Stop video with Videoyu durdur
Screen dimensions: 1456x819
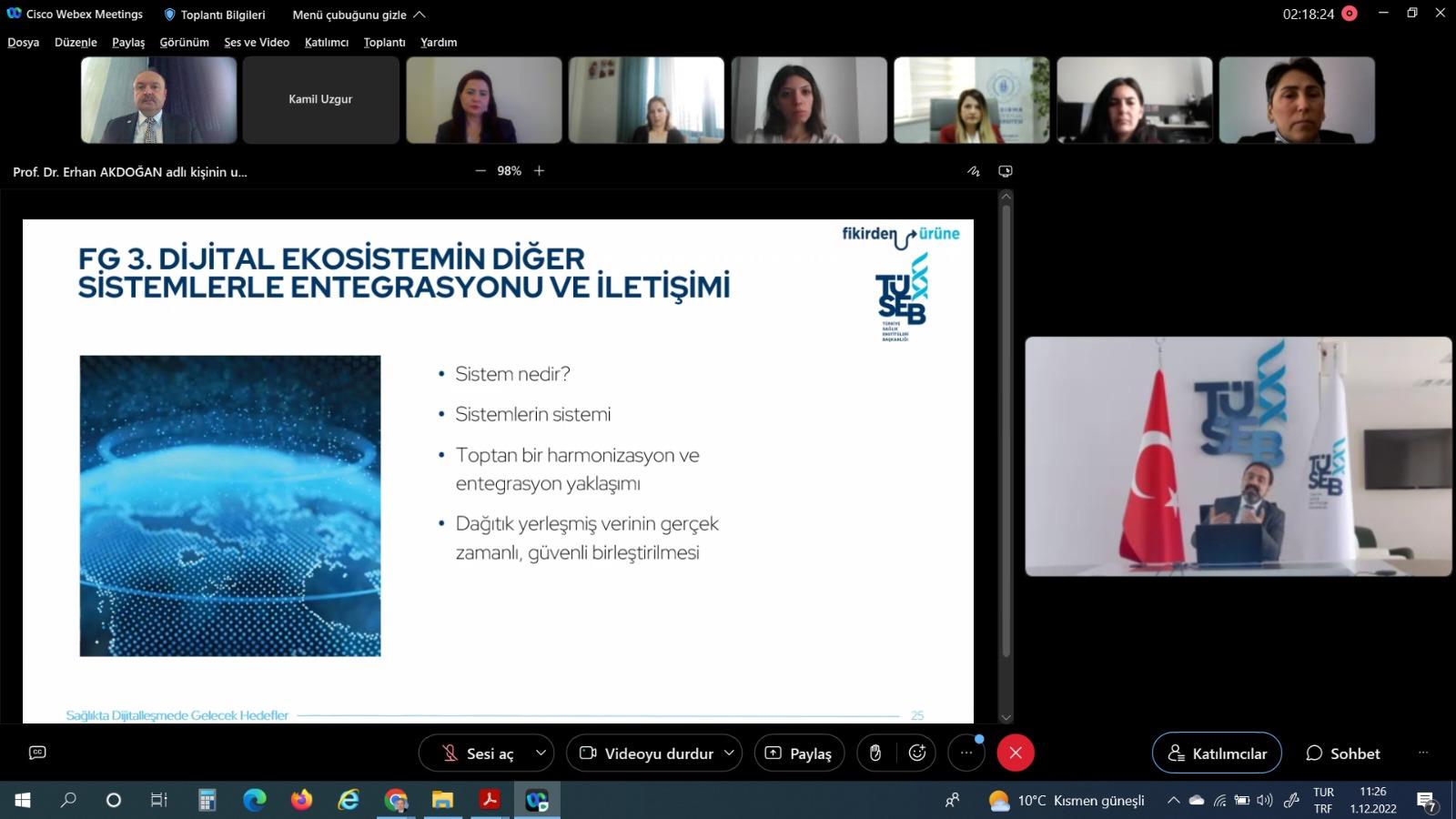tap(647, 753)
